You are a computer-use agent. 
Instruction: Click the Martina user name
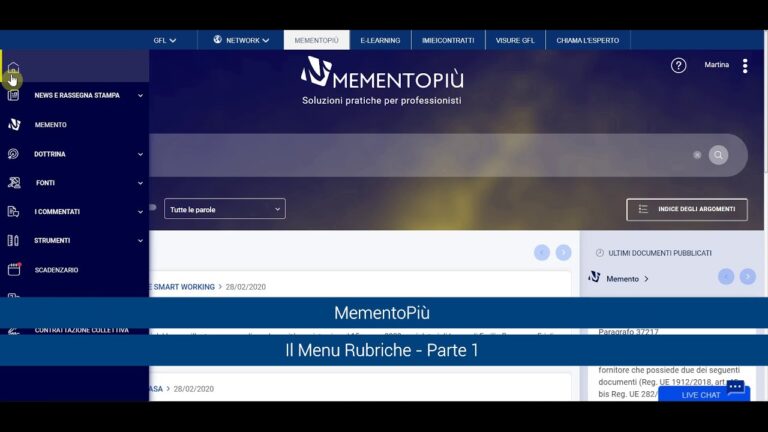click(x=717, y=65)
